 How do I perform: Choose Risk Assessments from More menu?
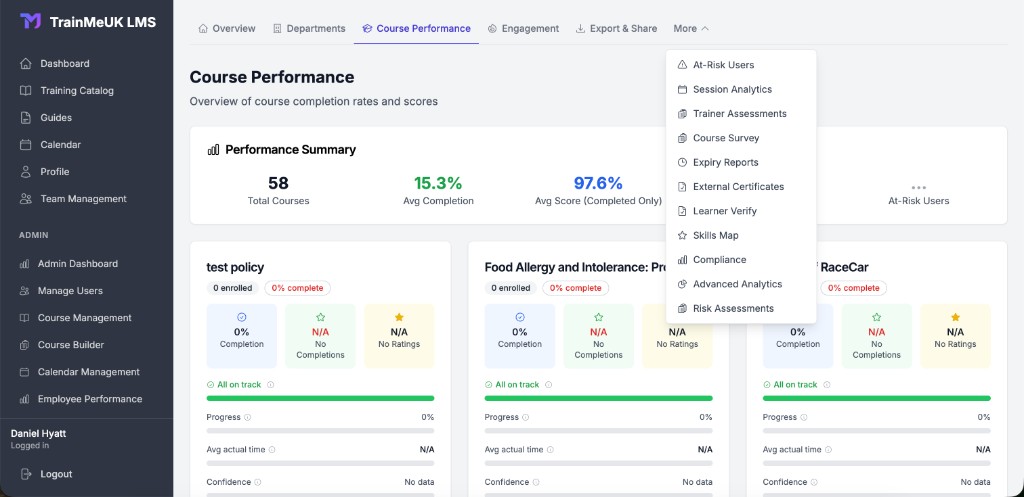(x=741, y=308)
